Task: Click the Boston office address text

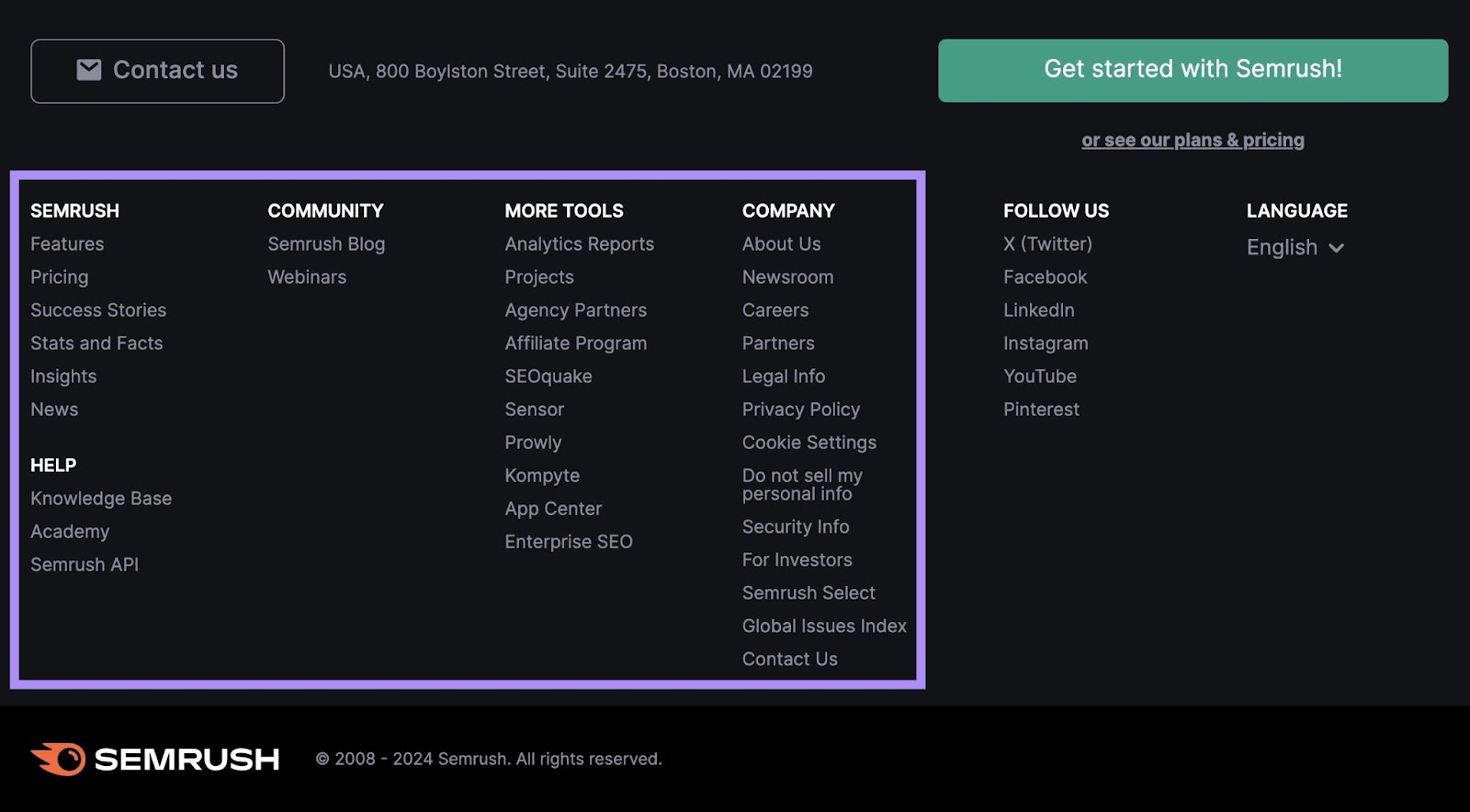Action: point(571,71)
